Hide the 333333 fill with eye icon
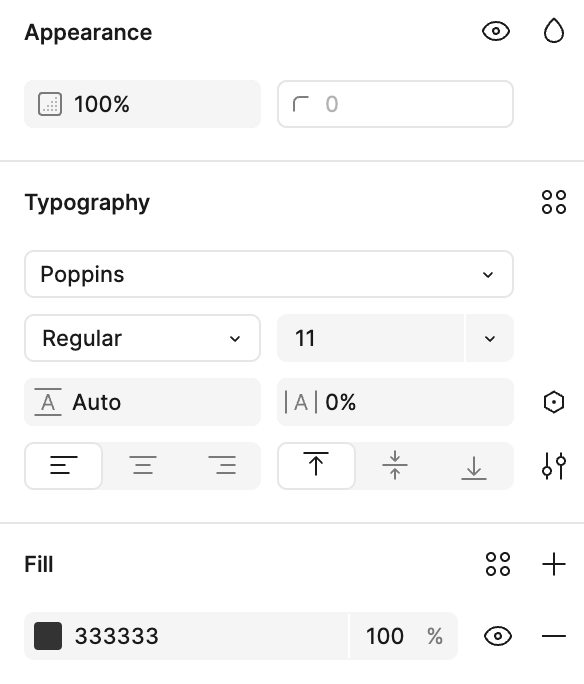Screen dimensions: 584x684 498,636
